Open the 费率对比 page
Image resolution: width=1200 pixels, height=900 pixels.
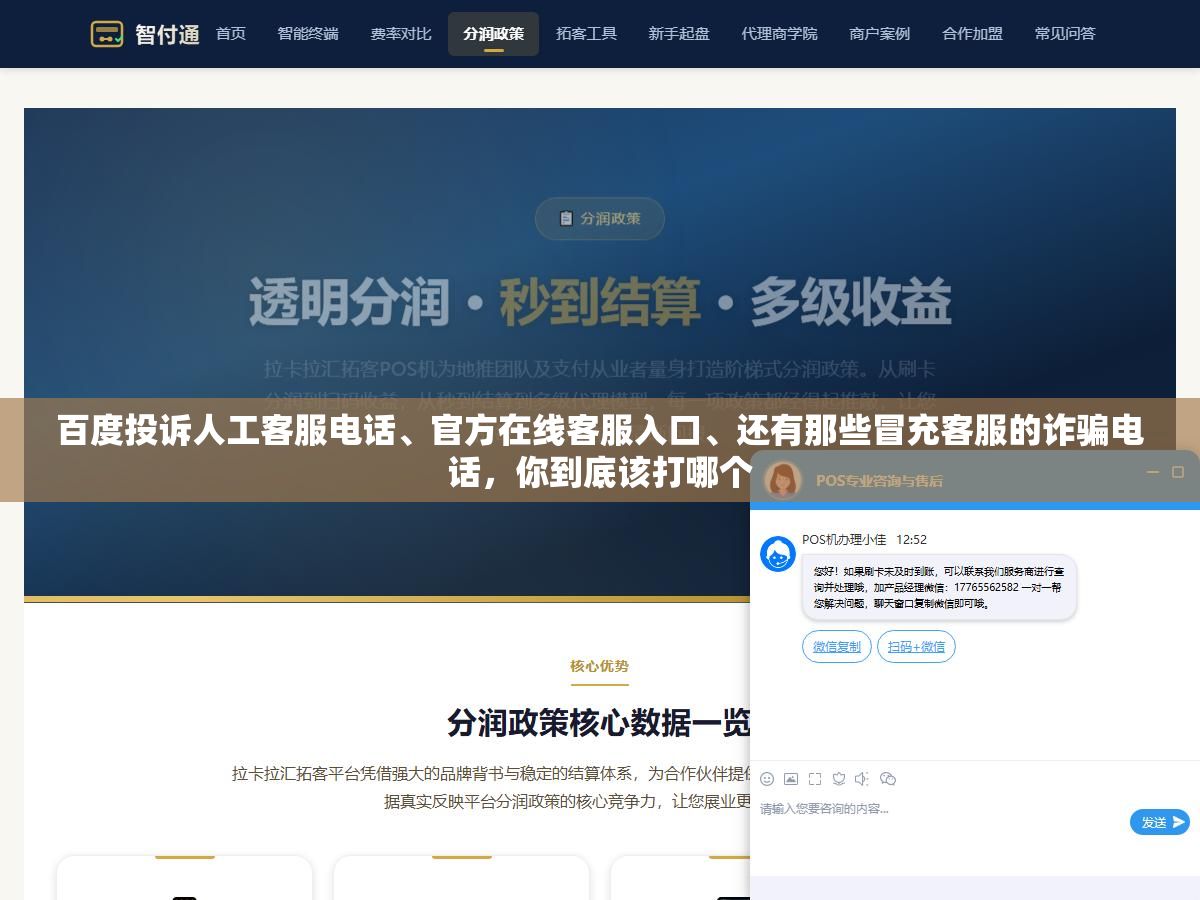[x=401, y=34]
